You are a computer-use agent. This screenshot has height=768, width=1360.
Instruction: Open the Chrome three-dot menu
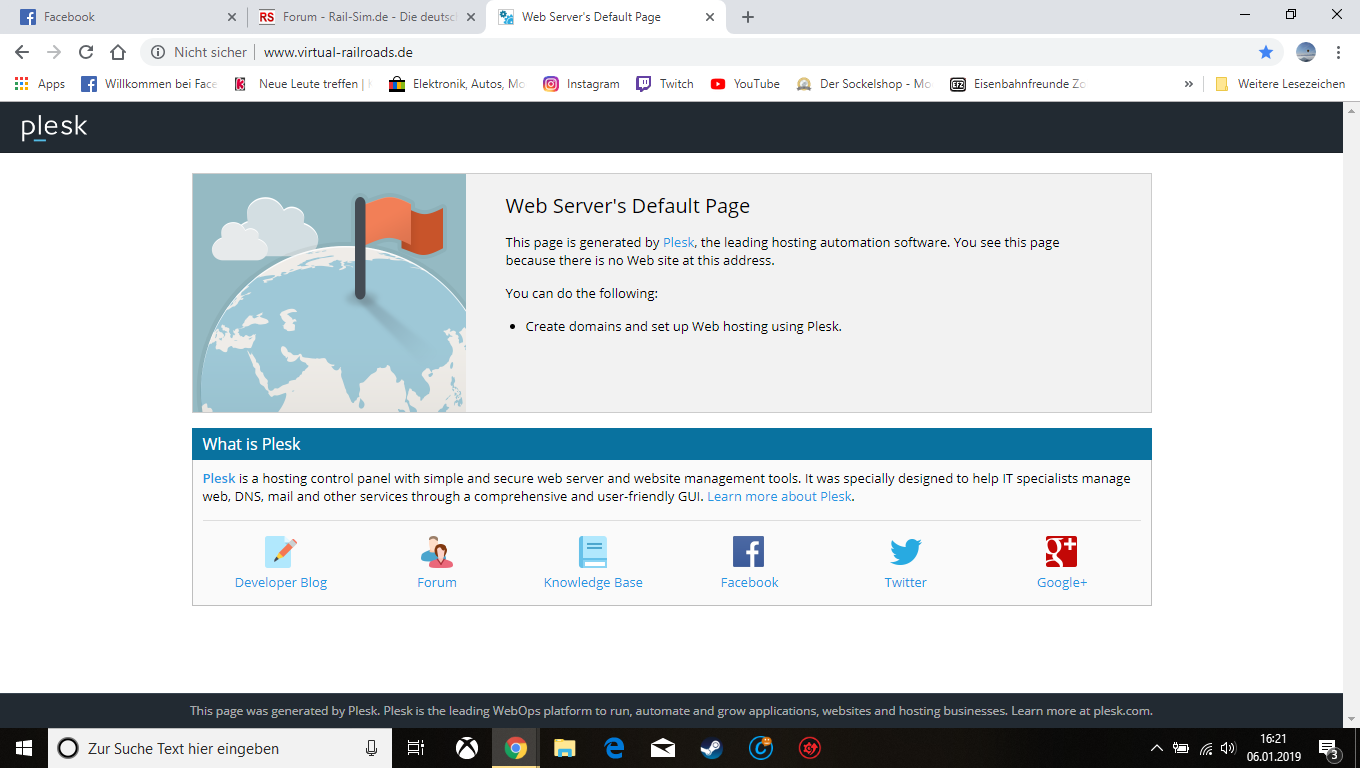click(1338, 52)
